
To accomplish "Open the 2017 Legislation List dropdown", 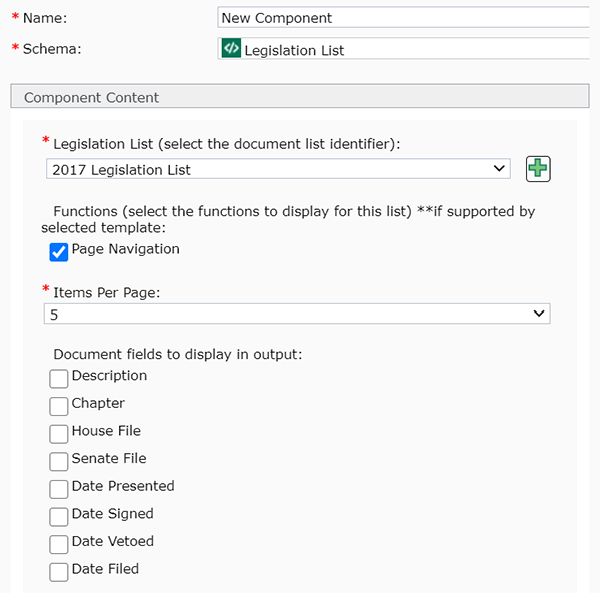I will (278, 169).
